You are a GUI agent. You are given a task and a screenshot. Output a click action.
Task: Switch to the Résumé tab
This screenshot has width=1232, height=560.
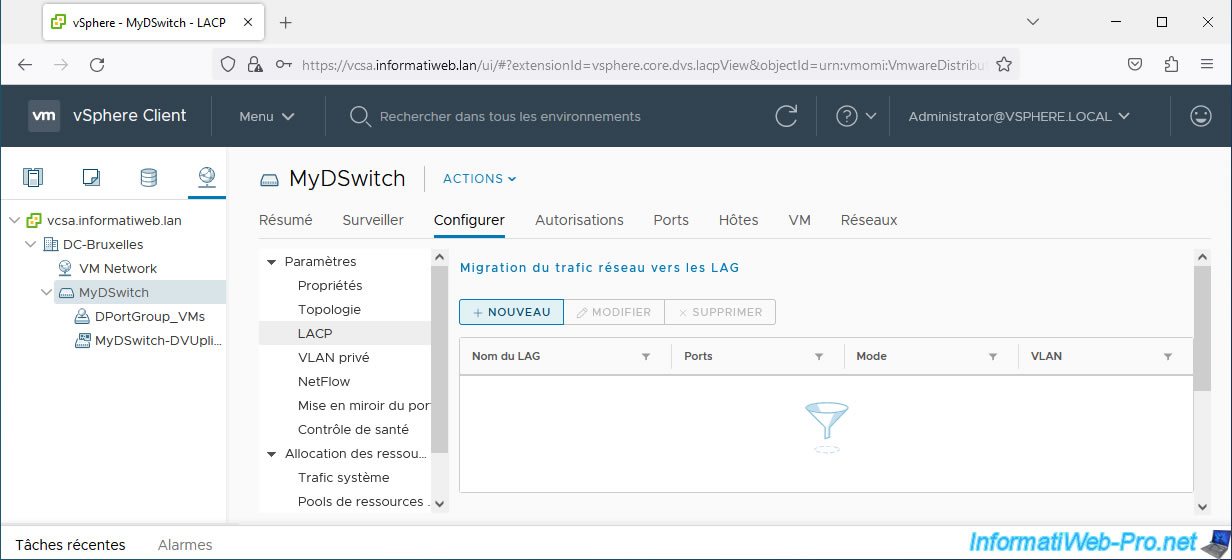(286, 220)
